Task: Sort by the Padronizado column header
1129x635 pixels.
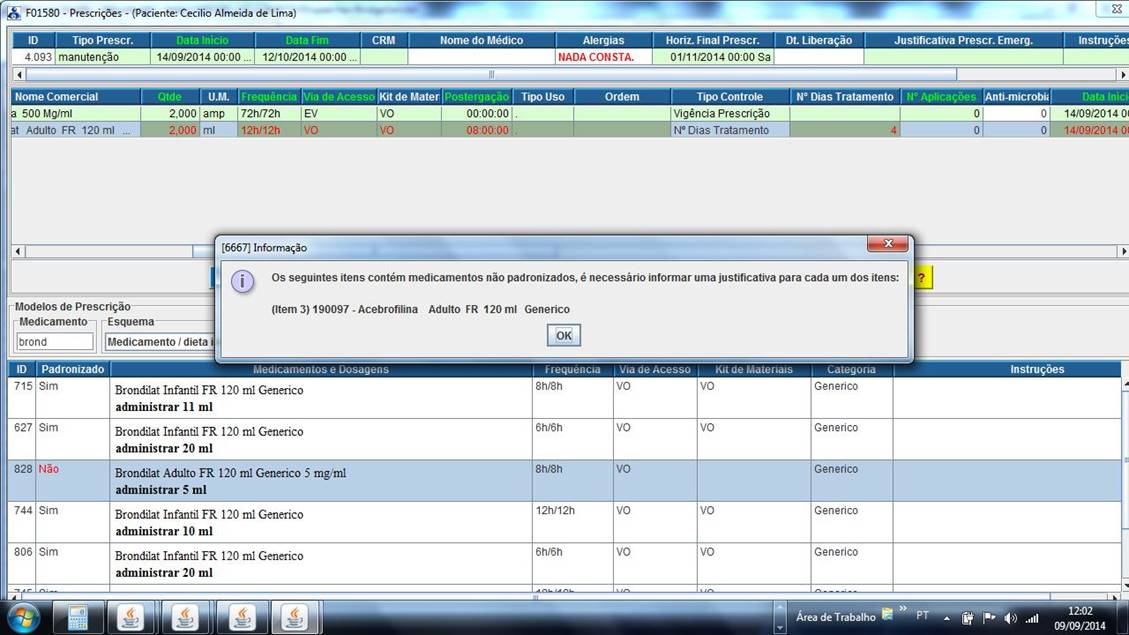Action: pyautogui.click(x=72, y=369)
